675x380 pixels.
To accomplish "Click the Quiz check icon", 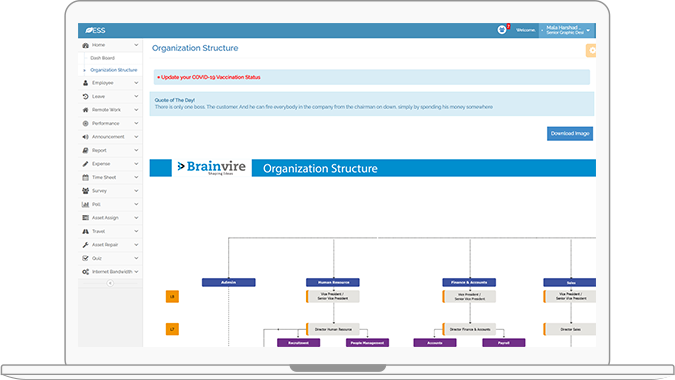I will (x=85, y=258).
